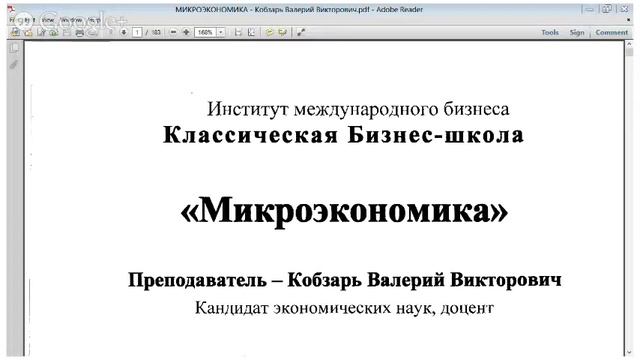Restore down the Adobe Reader window

click(x=607, y=9)
